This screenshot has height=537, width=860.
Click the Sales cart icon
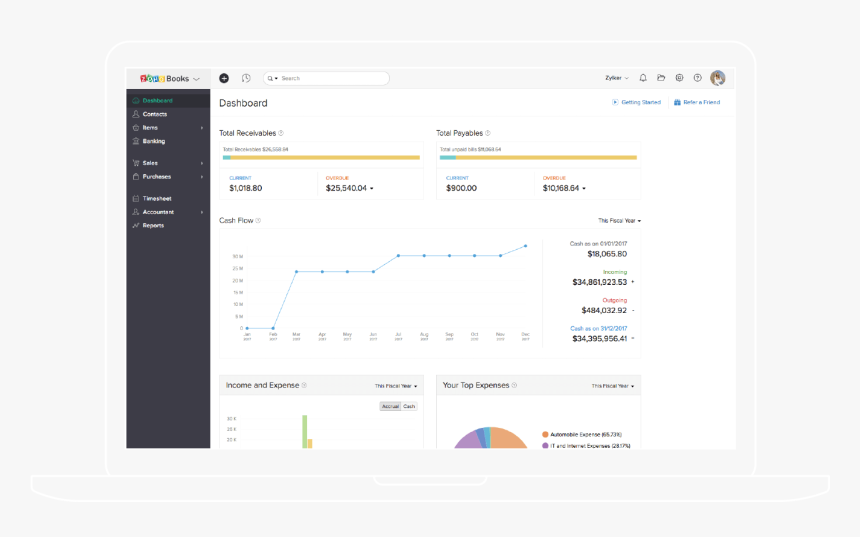(135, 163)
